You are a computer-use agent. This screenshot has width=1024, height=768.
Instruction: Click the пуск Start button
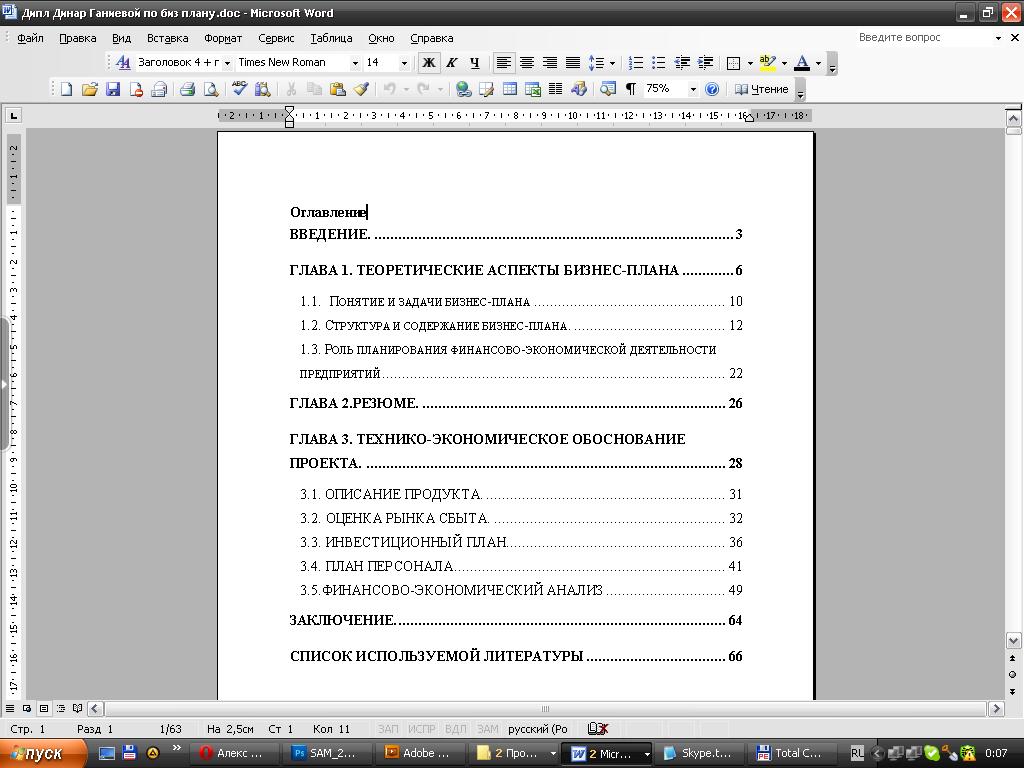click(43, 753)
